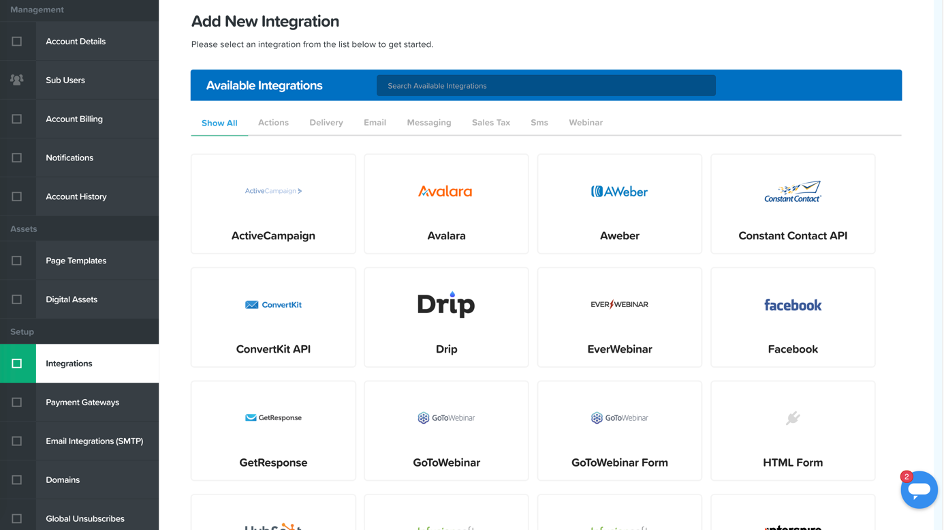Image resolution: width=945 pixels, height=531 pixels.
Task: Select the EverWebinar card label
Action: point(620,349)
